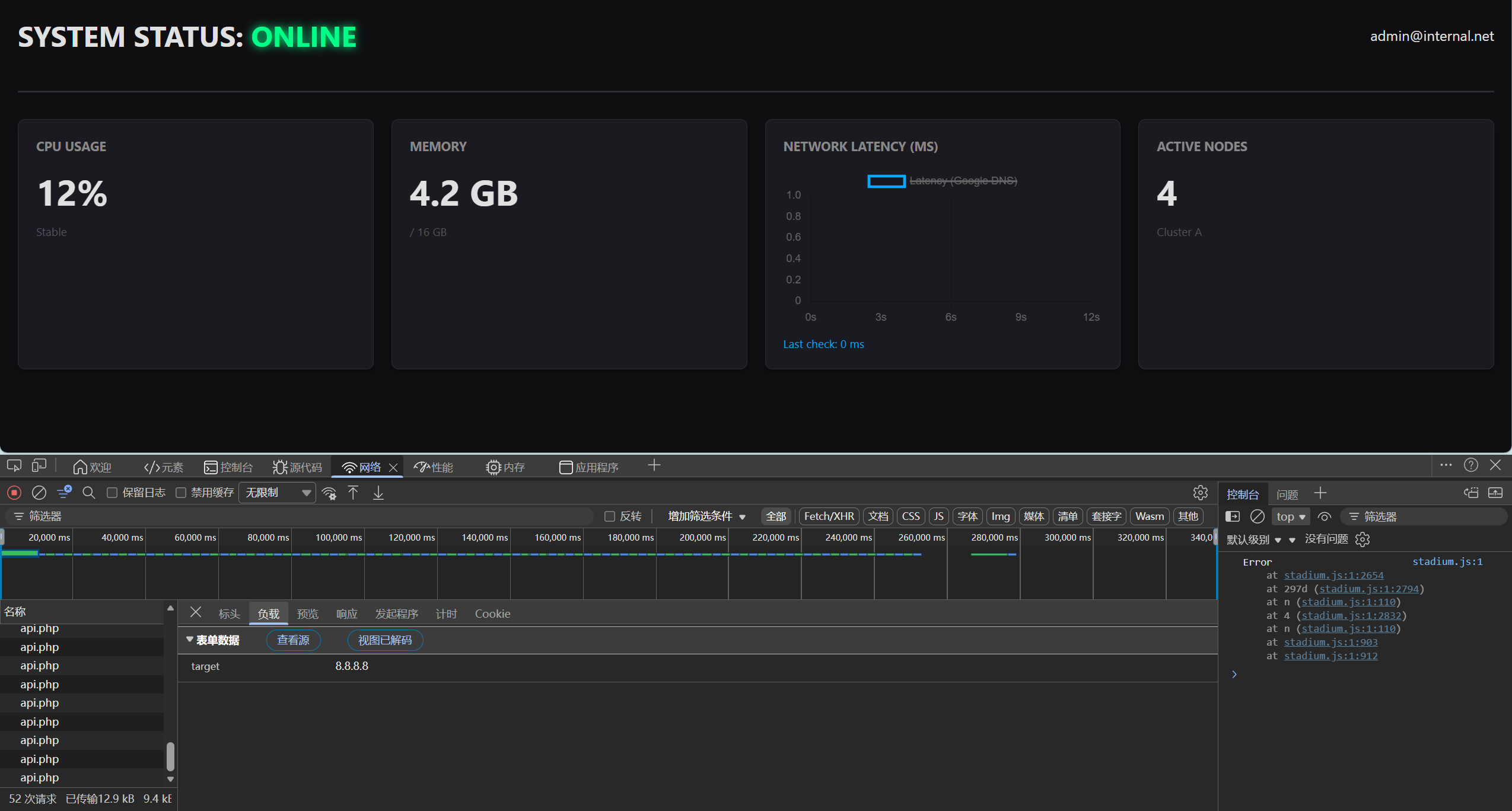Open the 响应 request detail tab
Viewport: 1512px width, 811px height.
click(347, 614)
